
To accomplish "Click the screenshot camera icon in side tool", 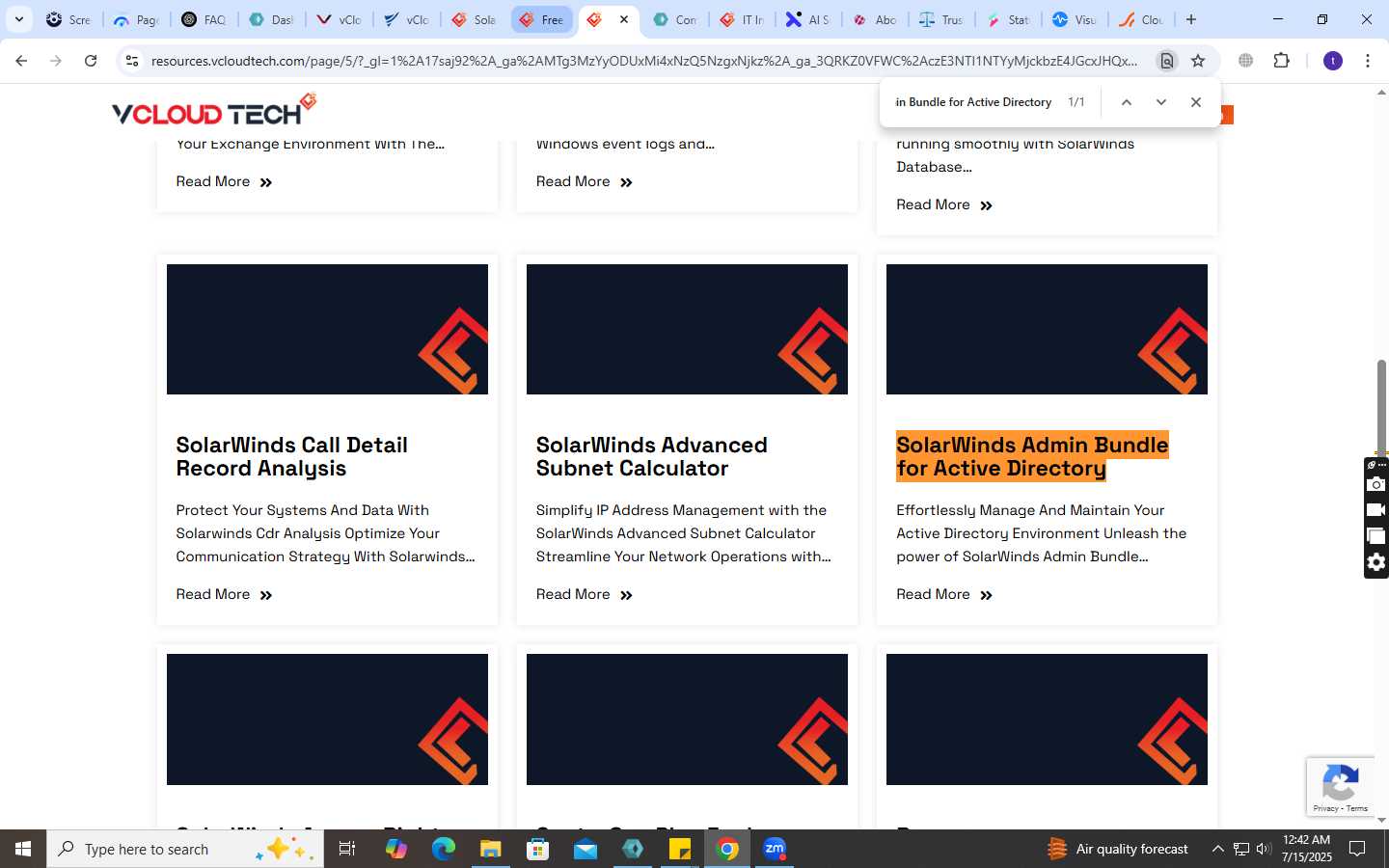I will click(x=1376, y=484).
